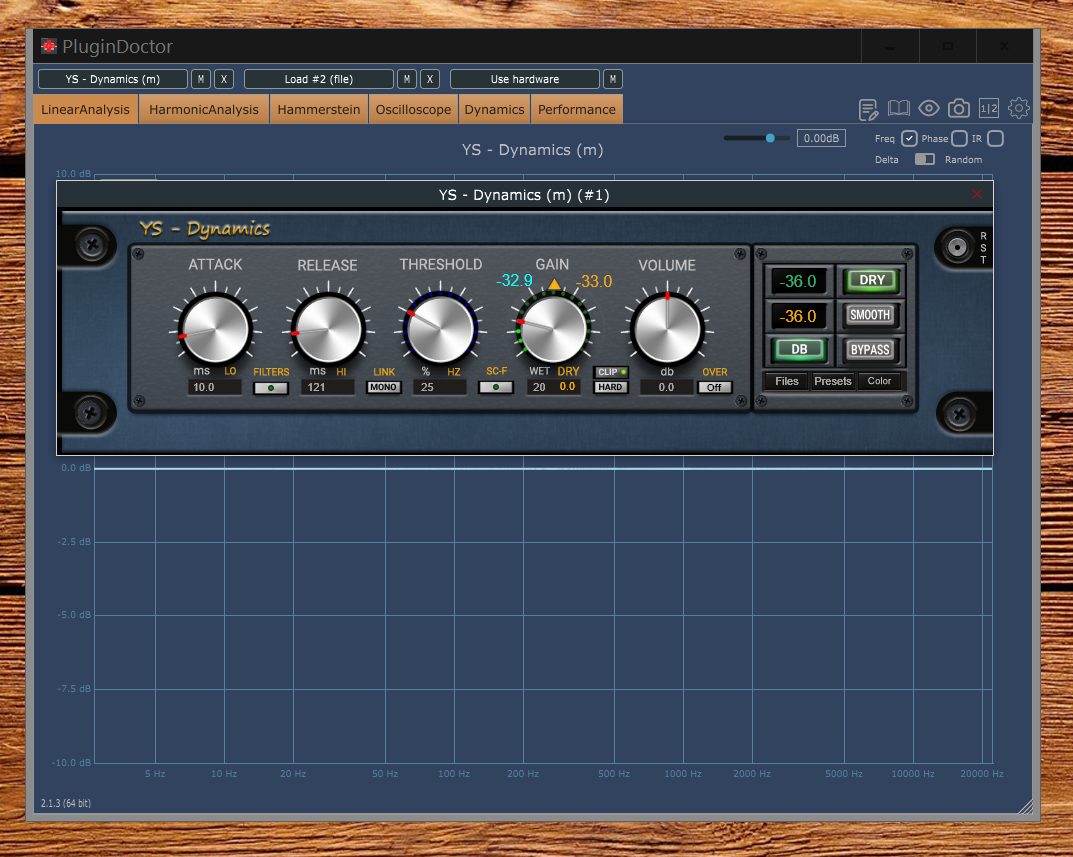Click the PluginDoctor red cross logo

click(49, 47)
